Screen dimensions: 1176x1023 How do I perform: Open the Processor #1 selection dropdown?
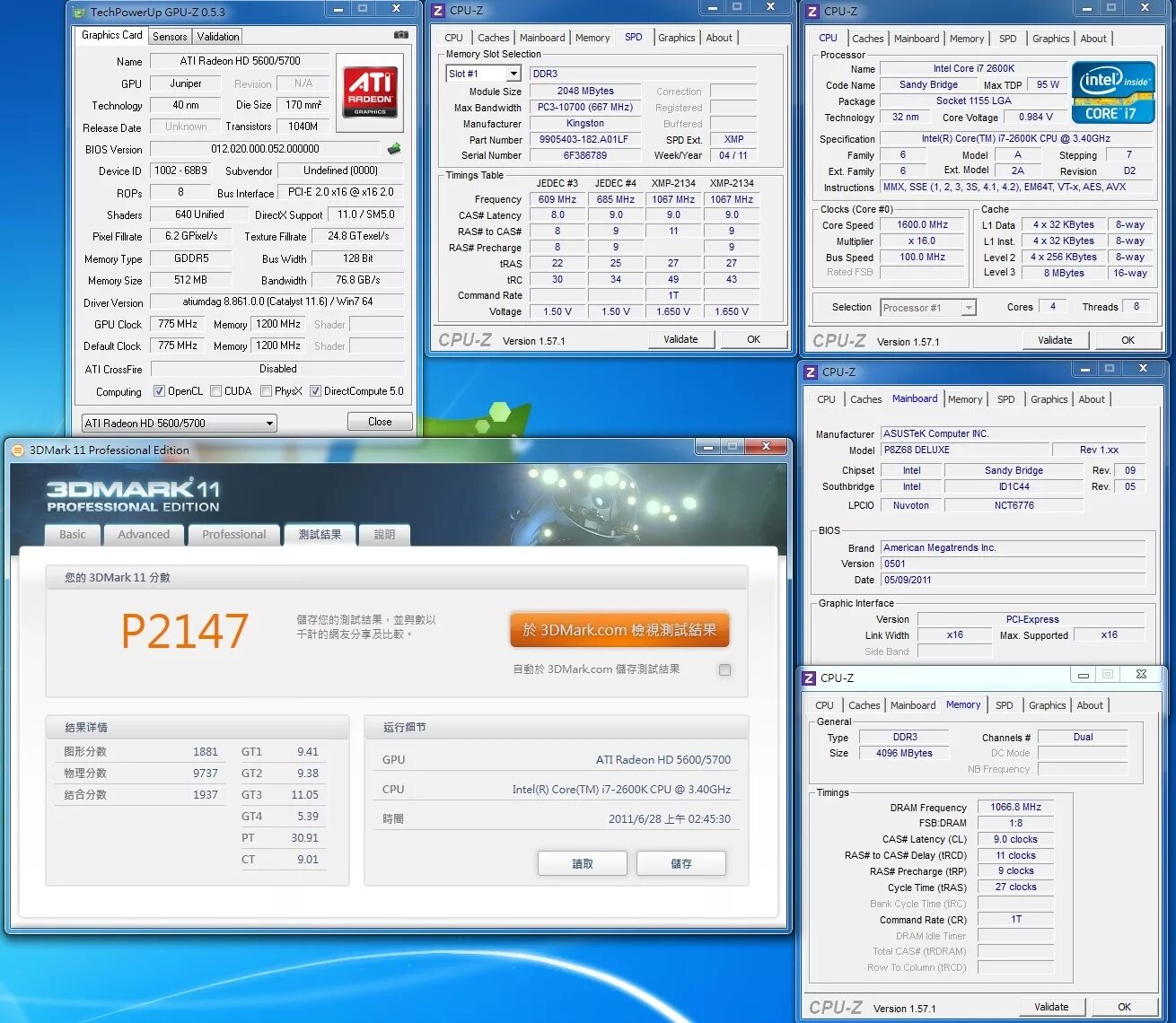pos(927,308)
